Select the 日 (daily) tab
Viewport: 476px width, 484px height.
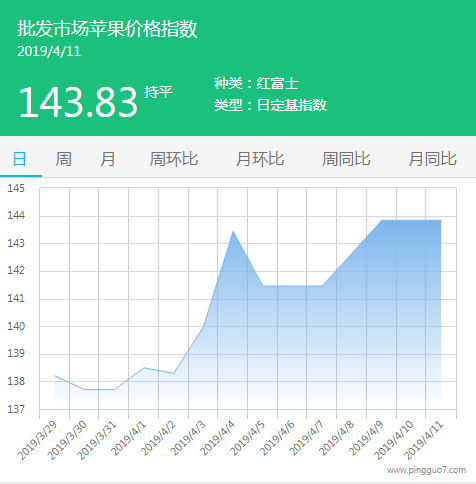[x=19, y=159]
